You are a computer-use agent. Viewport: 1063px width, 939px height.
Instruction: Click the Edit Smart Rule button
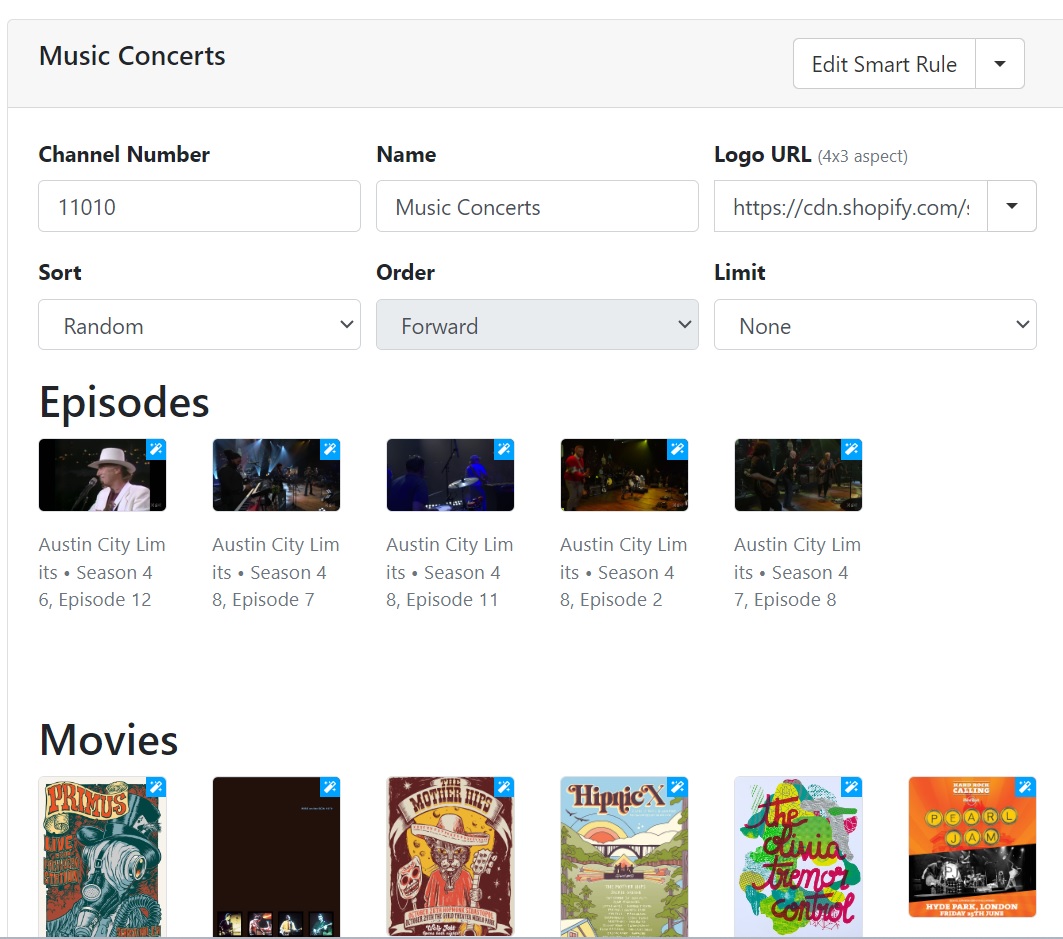tap(884, 64)
